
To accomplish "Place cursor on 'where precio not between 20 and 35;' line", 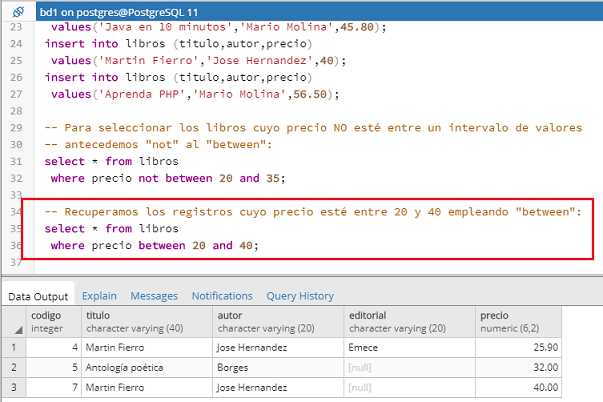I will coord(168,178).
